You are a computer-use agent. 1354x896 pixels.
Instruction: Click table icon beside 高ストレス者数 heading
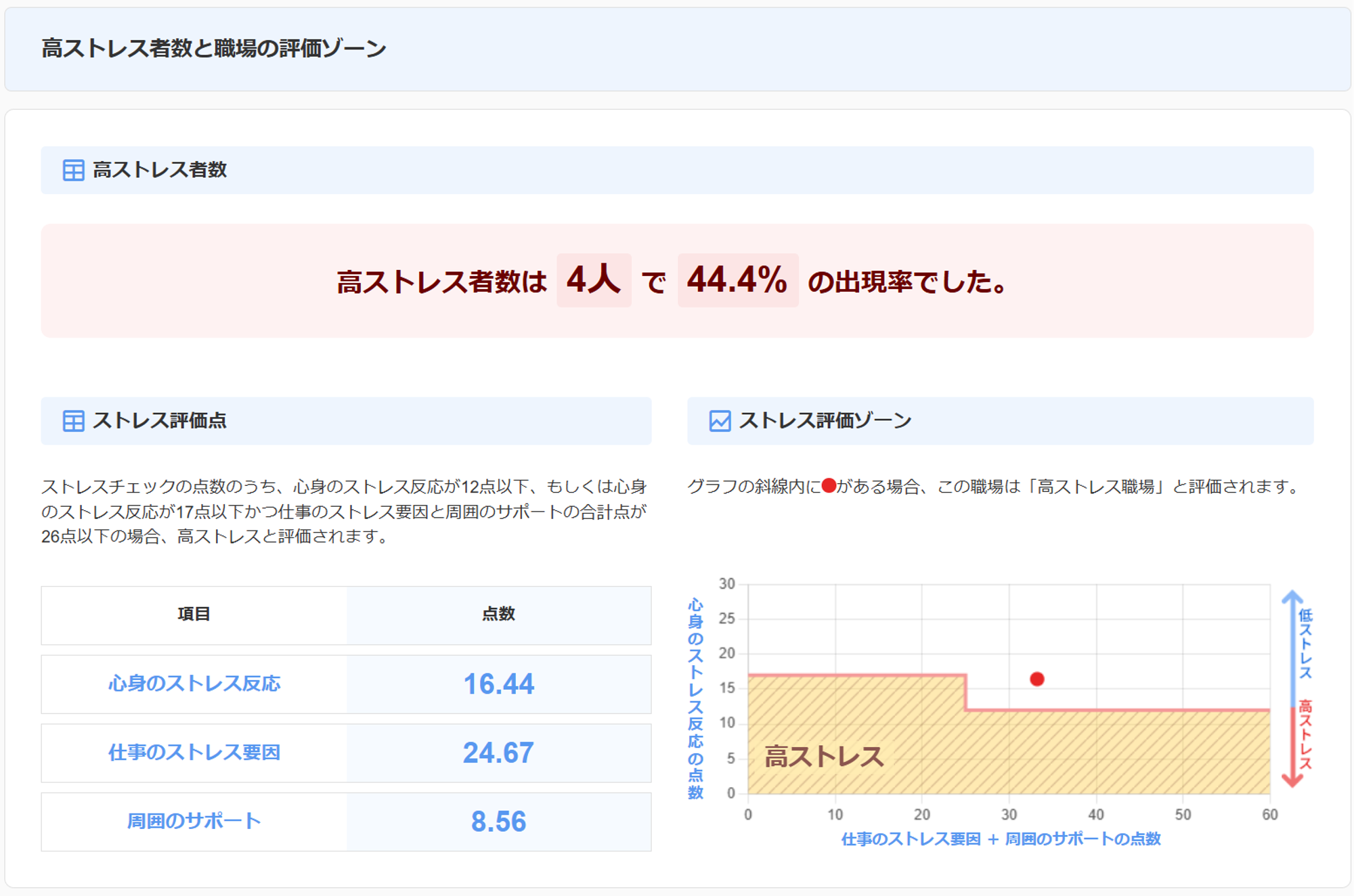click(x=73, y=170)
